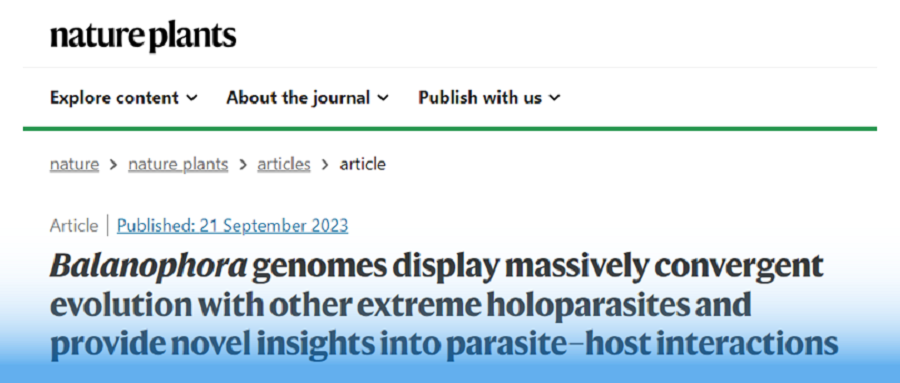Select the current article breadcrumb text

(x=363, y=165)
